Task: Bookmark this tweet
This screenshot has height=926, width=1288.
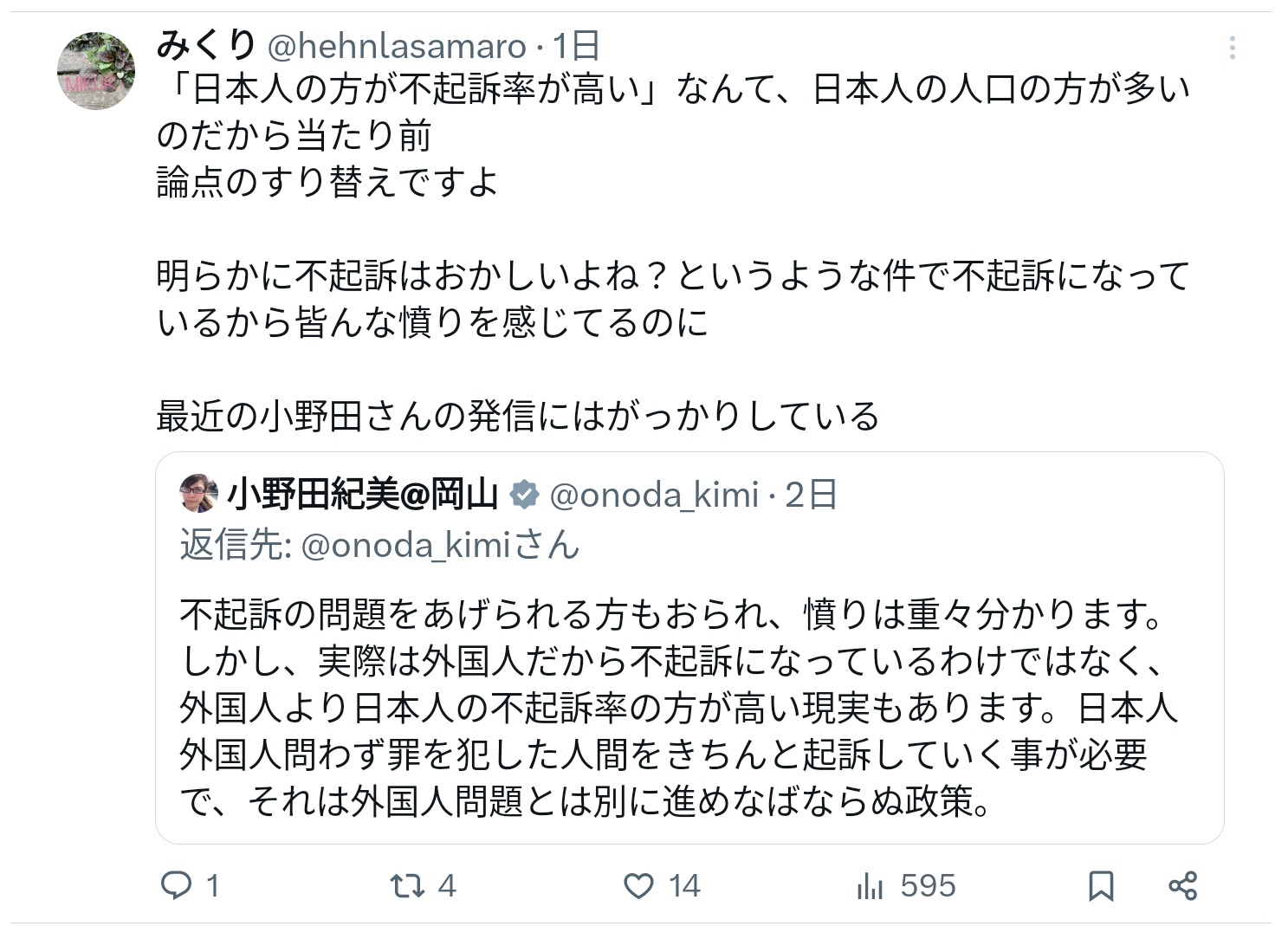Action: pos(1101,885)
